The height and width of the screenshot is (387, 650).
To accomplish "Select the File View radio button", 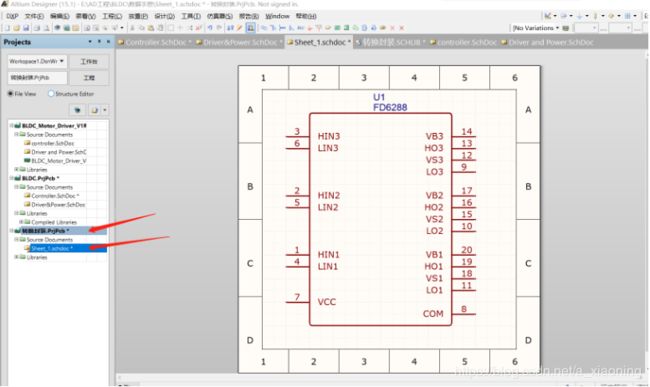I will 10,94.
